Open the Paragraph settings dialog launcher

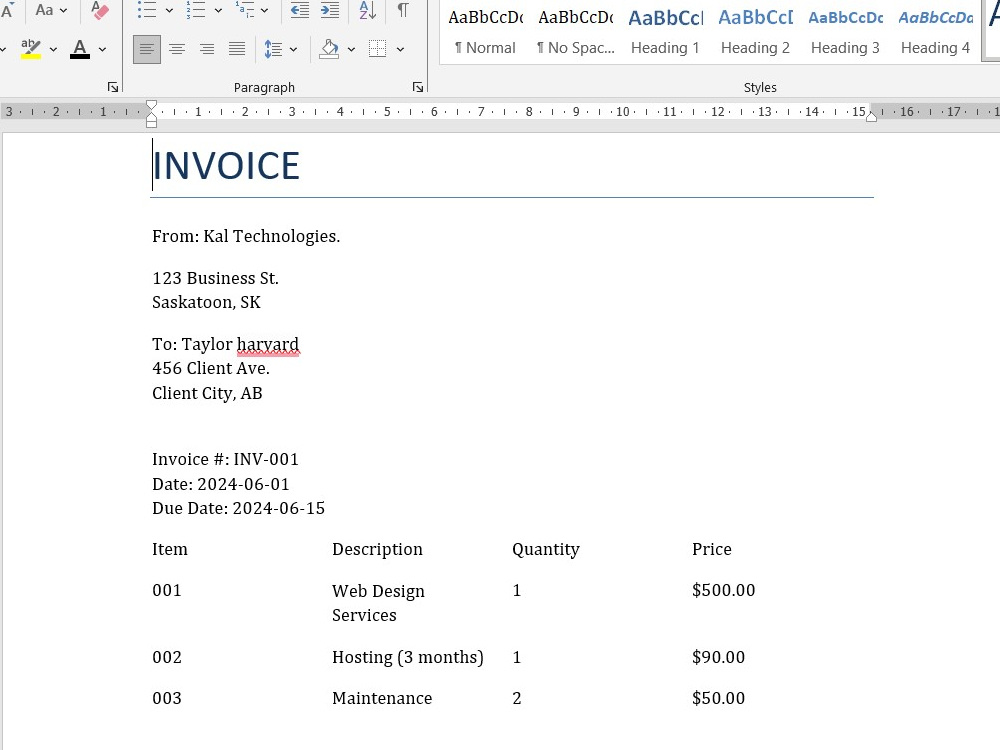[x=418, y=87]
